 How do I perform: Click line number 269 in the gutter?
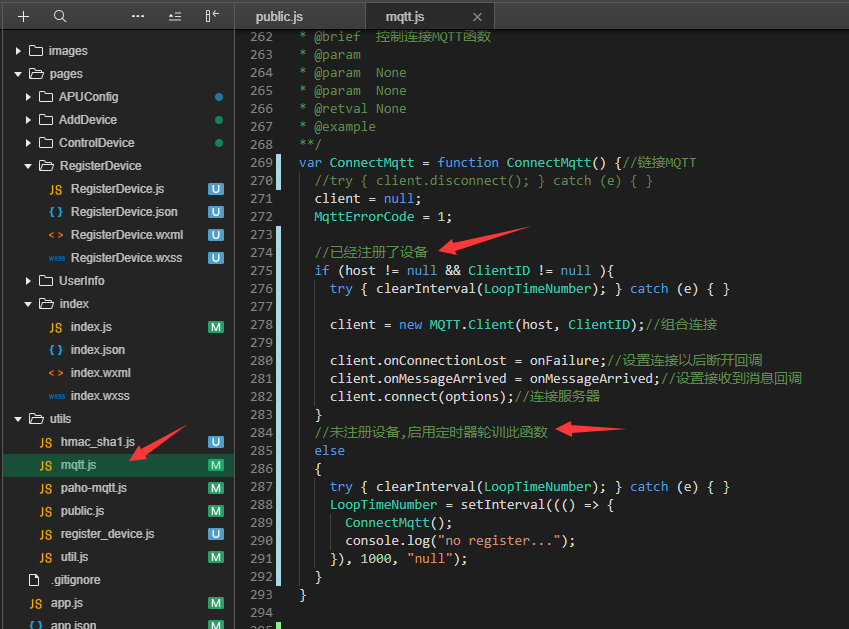point(262,162)
